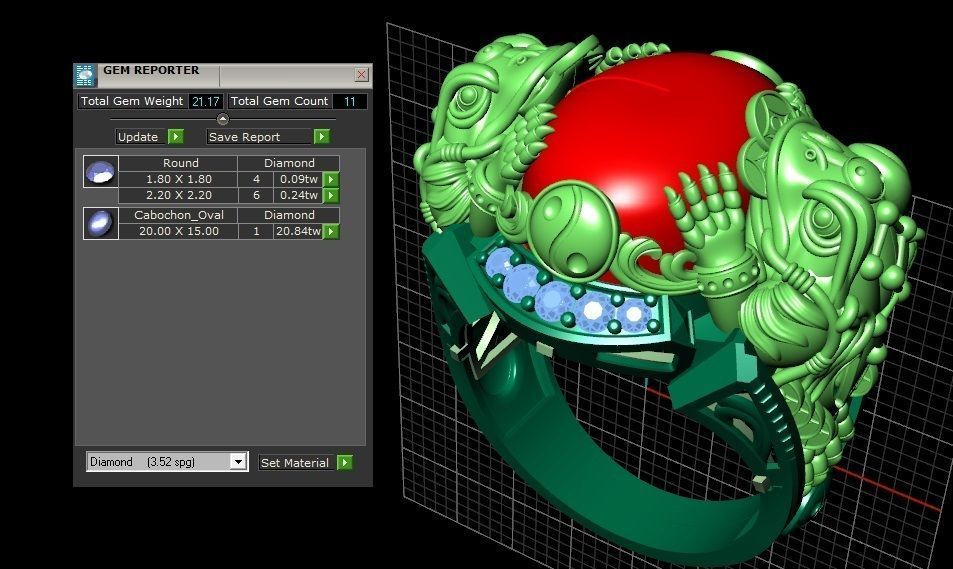This screenshot has height=569, width=953.
Task: Select the Cabochon_Oval gem thumbnail
Action: [101, 224]
